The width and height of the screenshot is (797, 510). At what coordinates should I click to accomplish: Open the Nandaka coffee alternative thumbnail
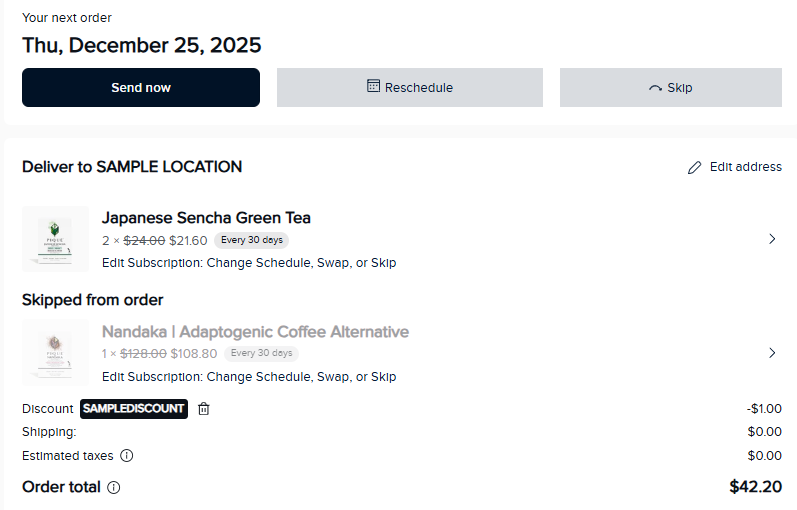(x=55, y=353)
